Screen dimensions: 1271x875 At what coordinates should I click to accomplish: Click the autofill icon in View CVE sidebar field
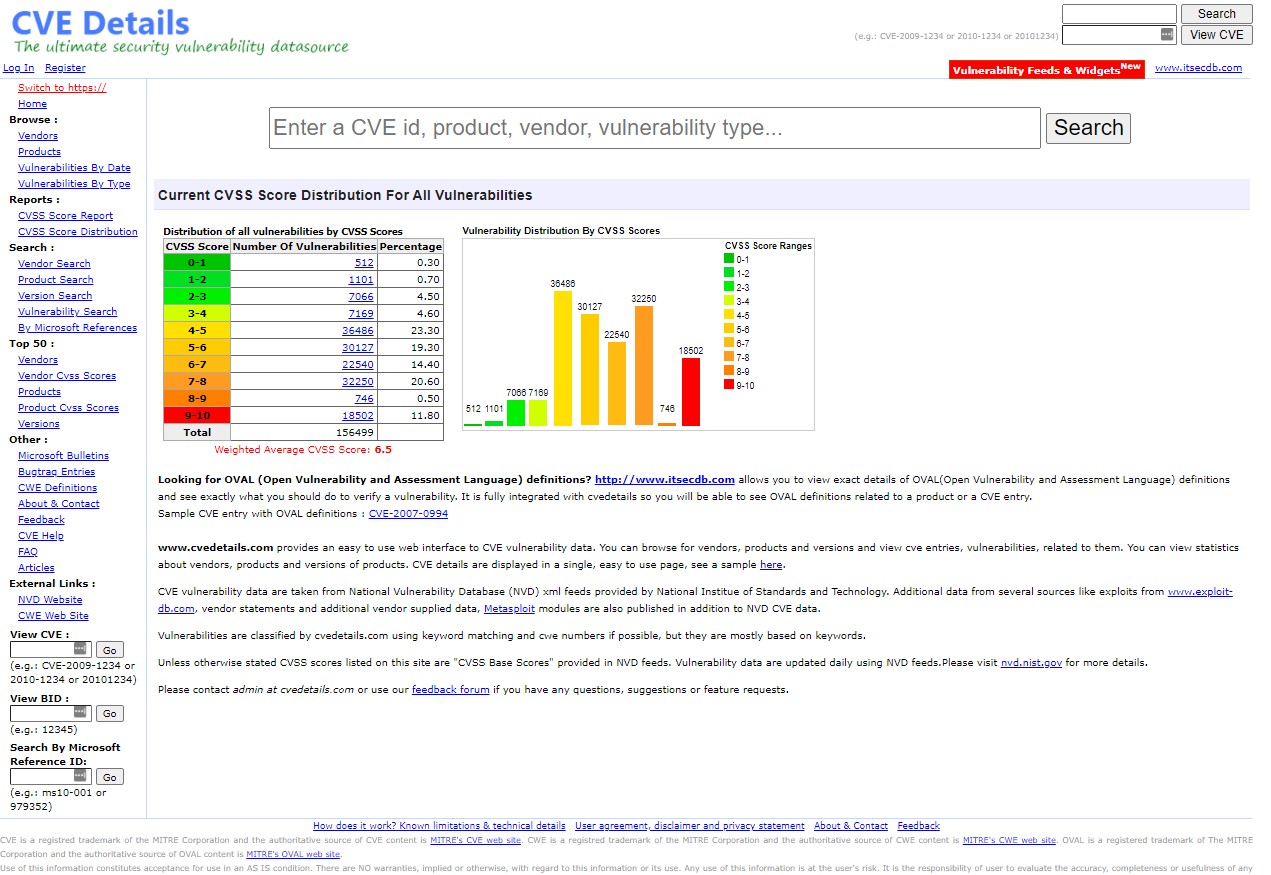click(x=80, y=649)
